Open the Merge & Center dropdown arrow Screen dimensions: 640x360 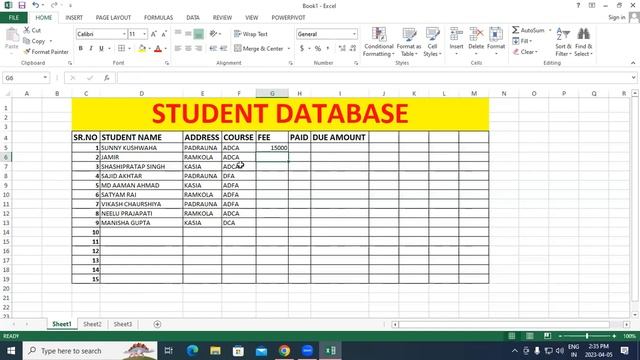289,49
